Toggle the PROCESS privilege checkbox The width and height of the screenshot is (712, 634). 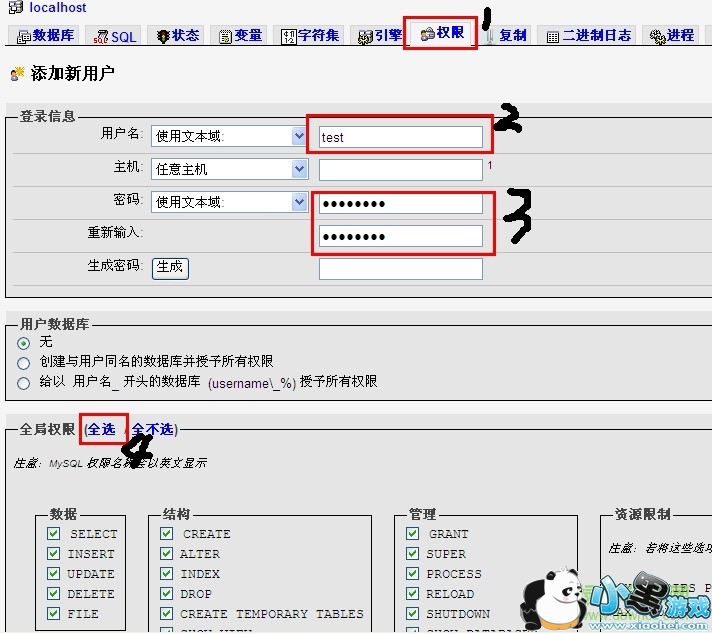tap(413, 573)
